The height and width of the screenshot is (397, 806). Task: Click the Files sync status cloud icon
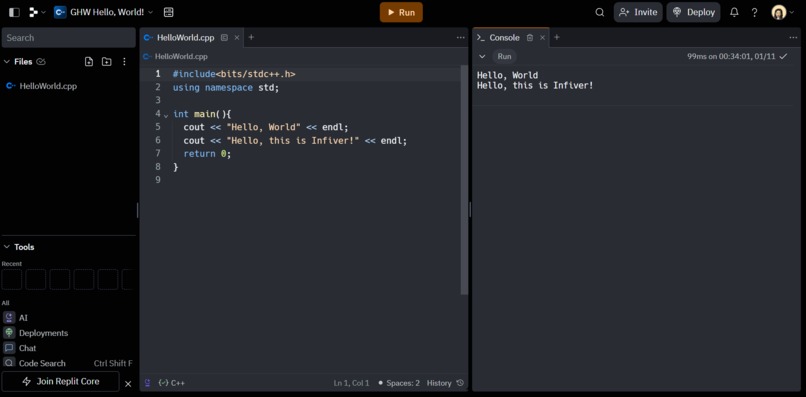point(41,62)
